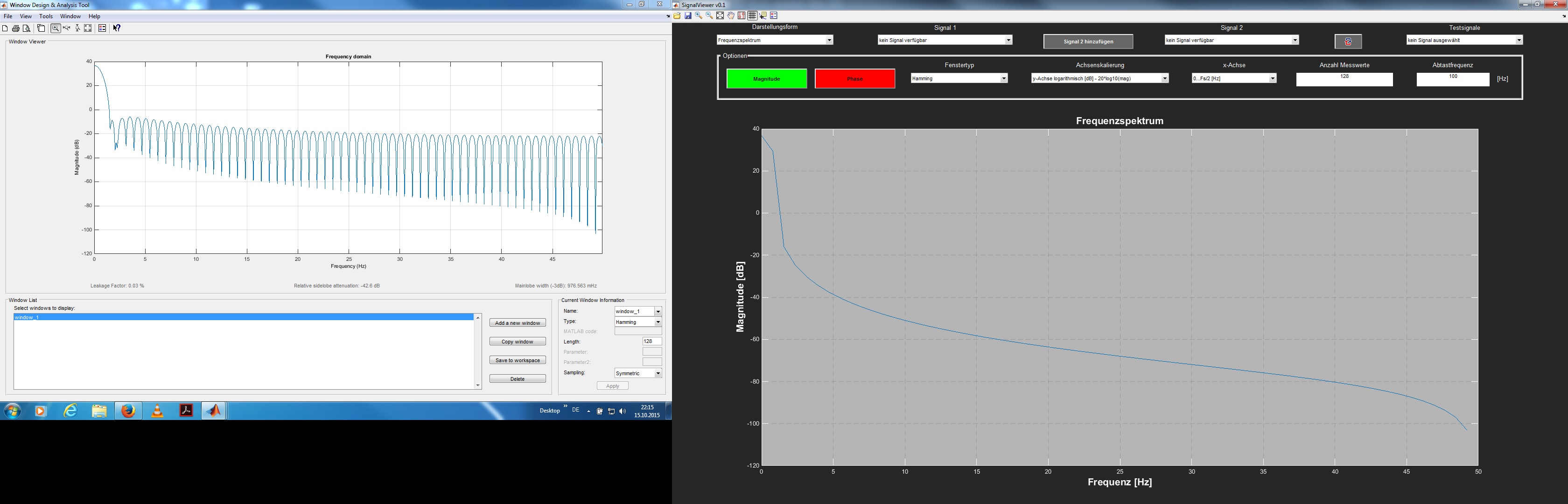This screenshot has height=504, width=1568.
Task: Click the Full View icon in WinTool toolbar
Action: [88, 28]
